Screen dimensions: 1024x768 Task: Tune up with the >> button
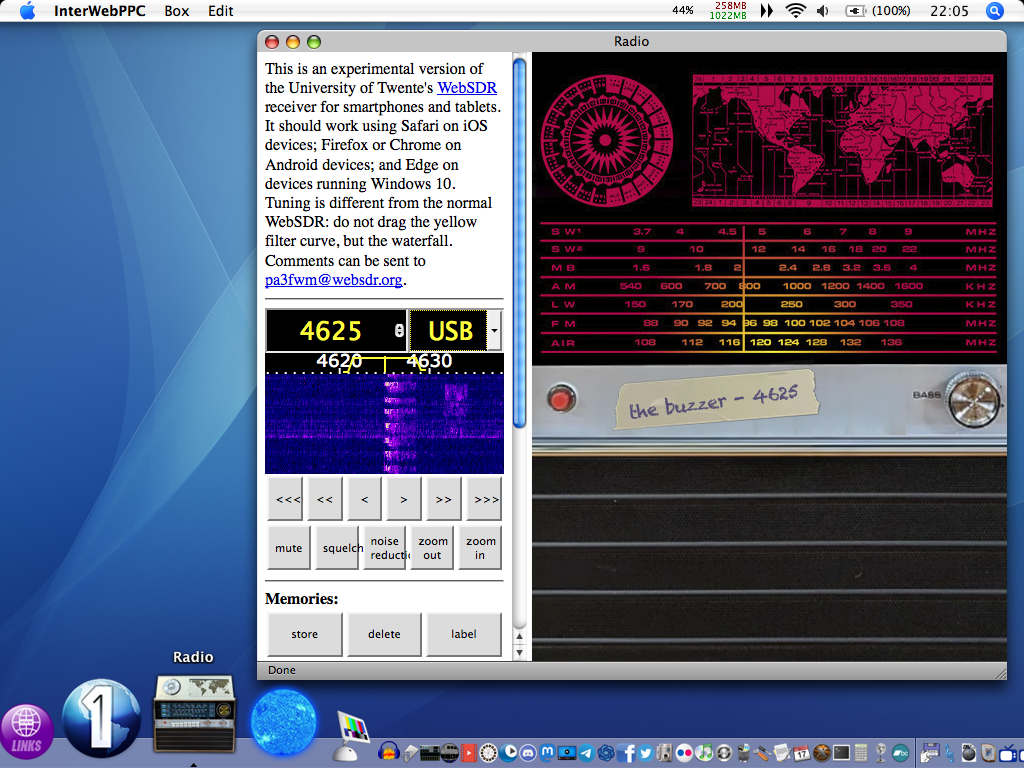click(443, 499)
